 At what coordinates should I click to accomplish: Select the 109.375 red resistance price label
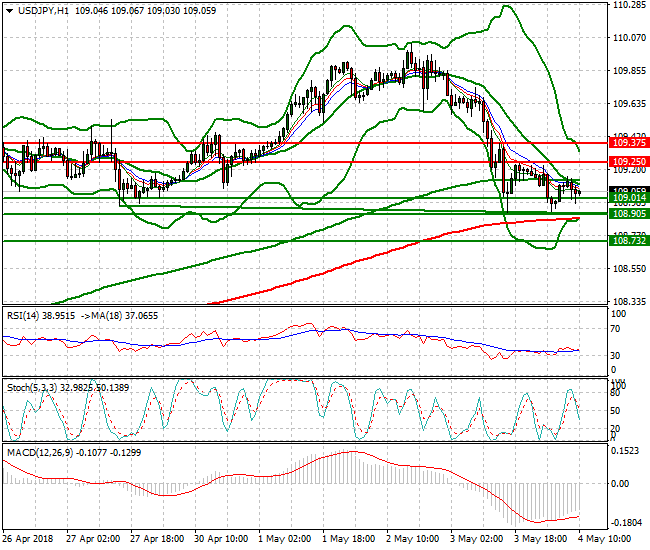click(x=629, y=143)
